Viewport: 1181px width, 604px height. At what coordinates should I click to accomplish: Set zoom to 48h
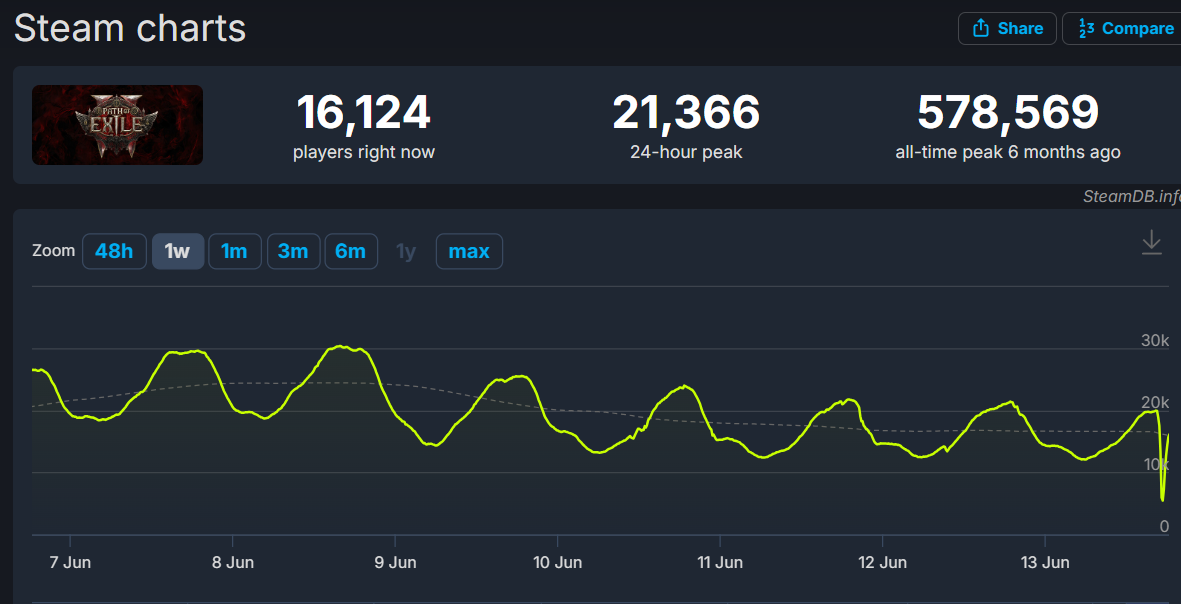114,251
